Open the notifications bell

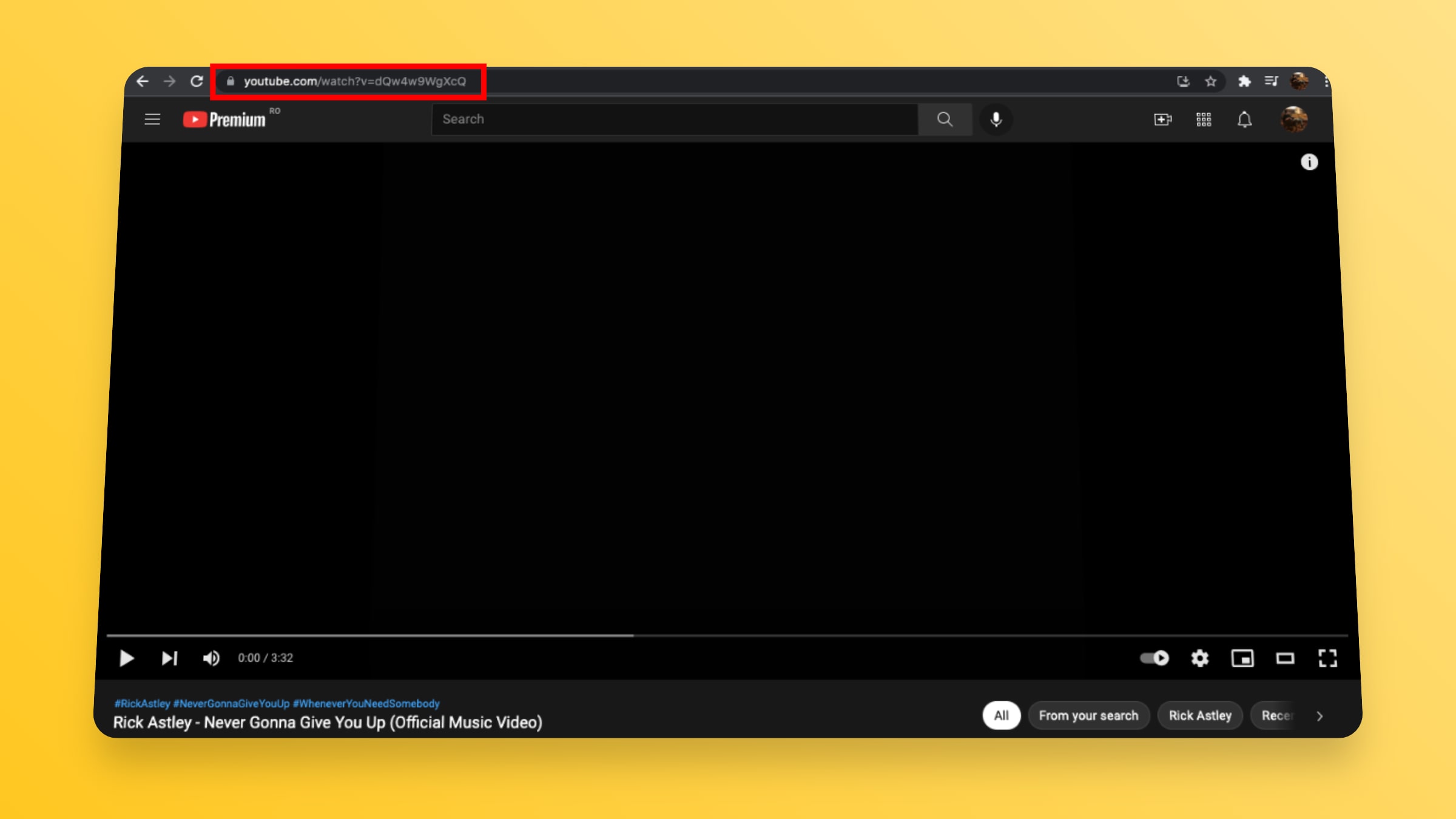point(1244,120)
